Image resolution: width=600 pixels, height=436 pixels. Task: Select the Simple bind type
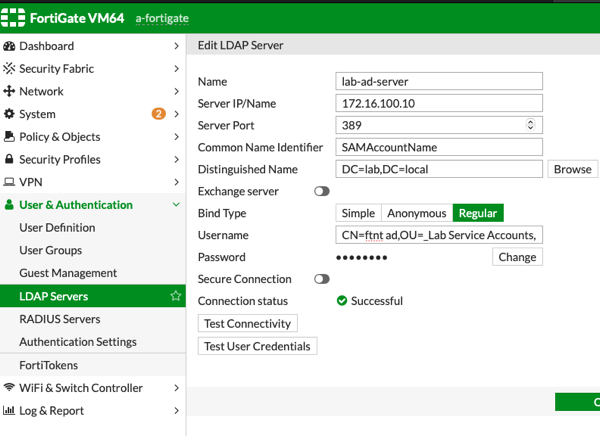(358, 213)
